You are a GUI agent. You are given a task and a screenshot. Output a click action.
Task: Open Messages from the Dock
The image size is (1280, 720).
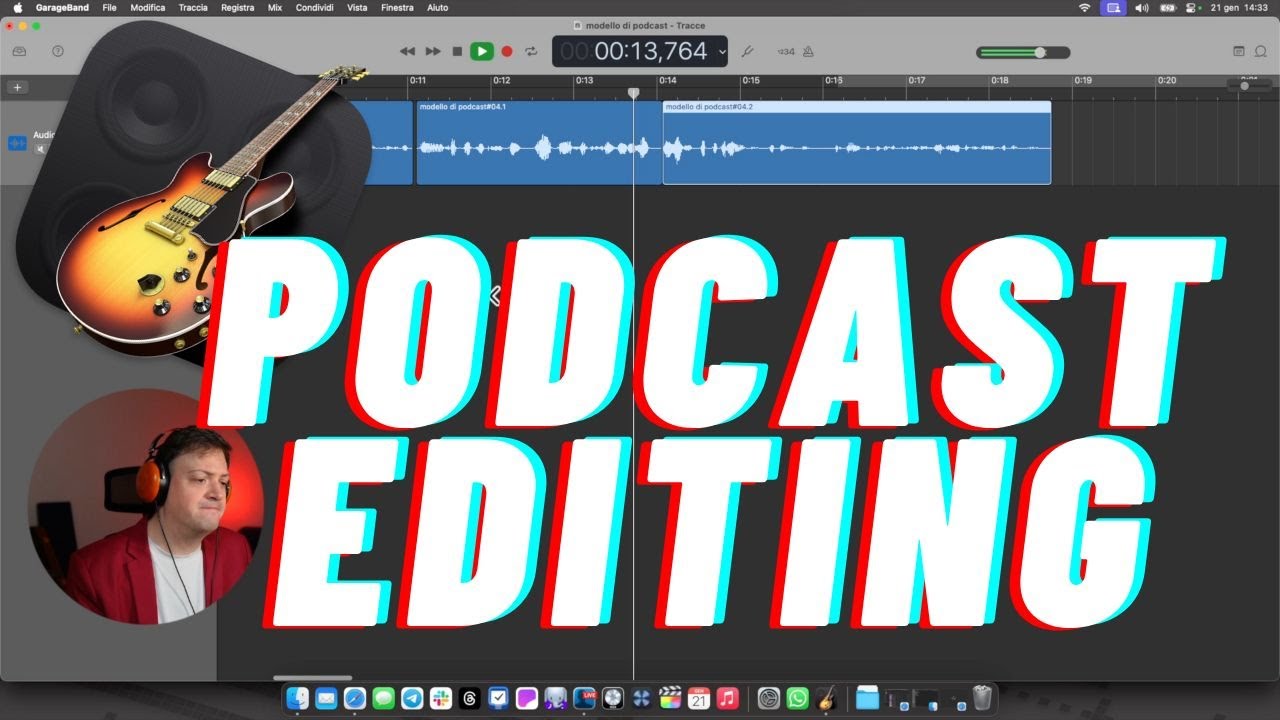(x=383, y=698)
